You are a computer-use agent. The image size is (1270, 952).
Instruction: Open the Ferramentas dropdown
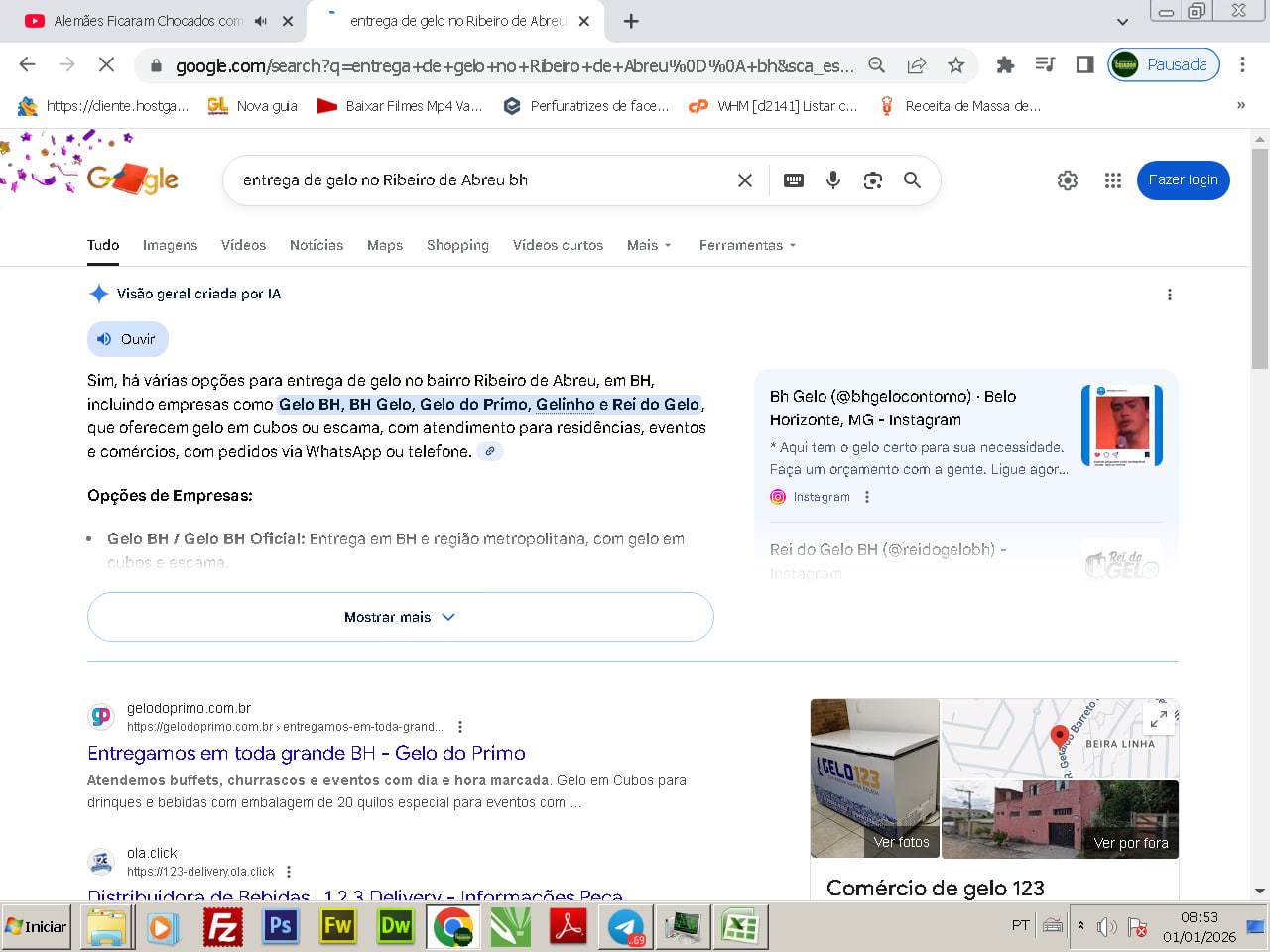click(747, 245)
